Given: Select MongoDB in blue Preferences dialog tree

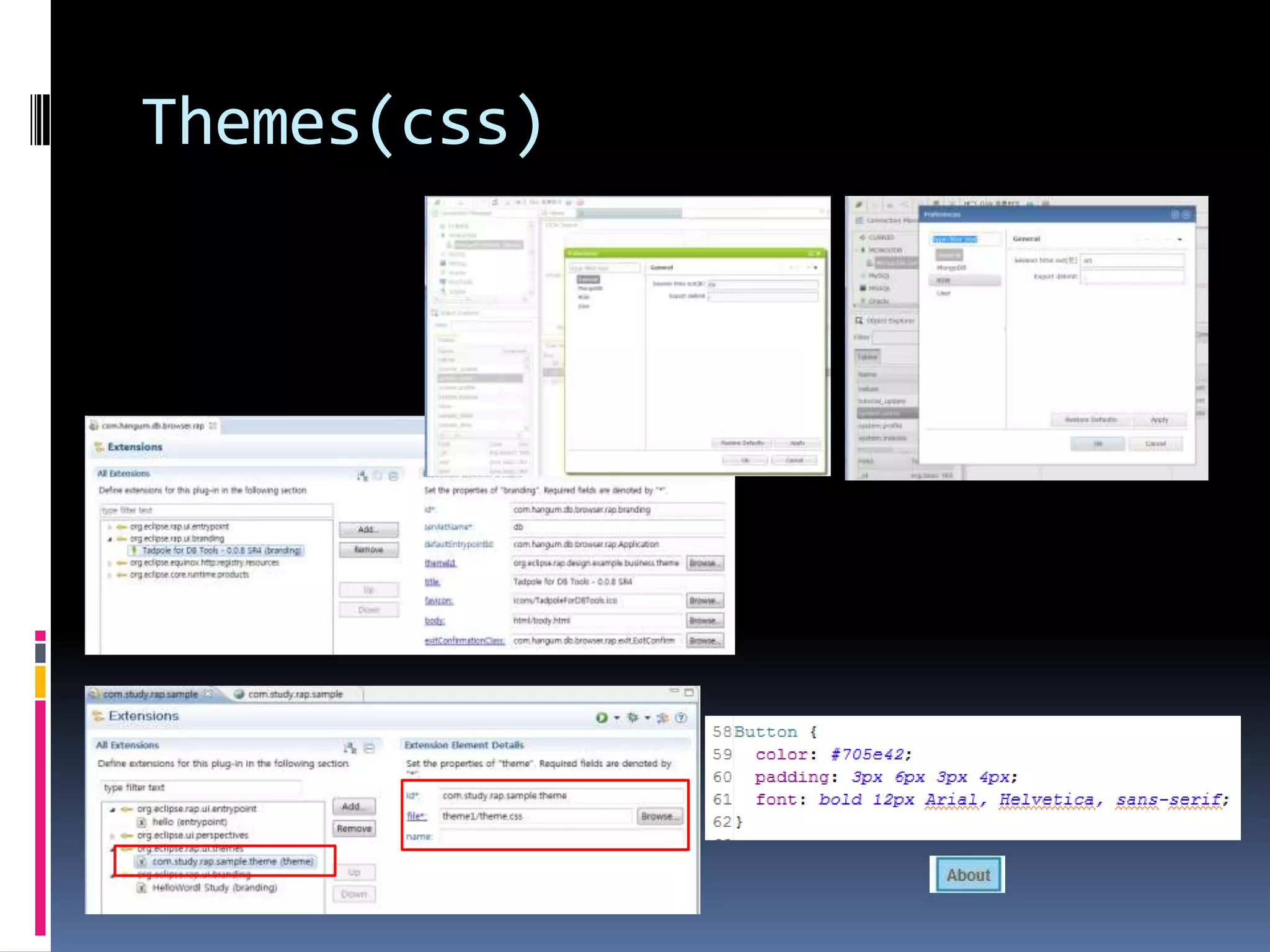Looking at the screenshot, I should tap(951, 268).
